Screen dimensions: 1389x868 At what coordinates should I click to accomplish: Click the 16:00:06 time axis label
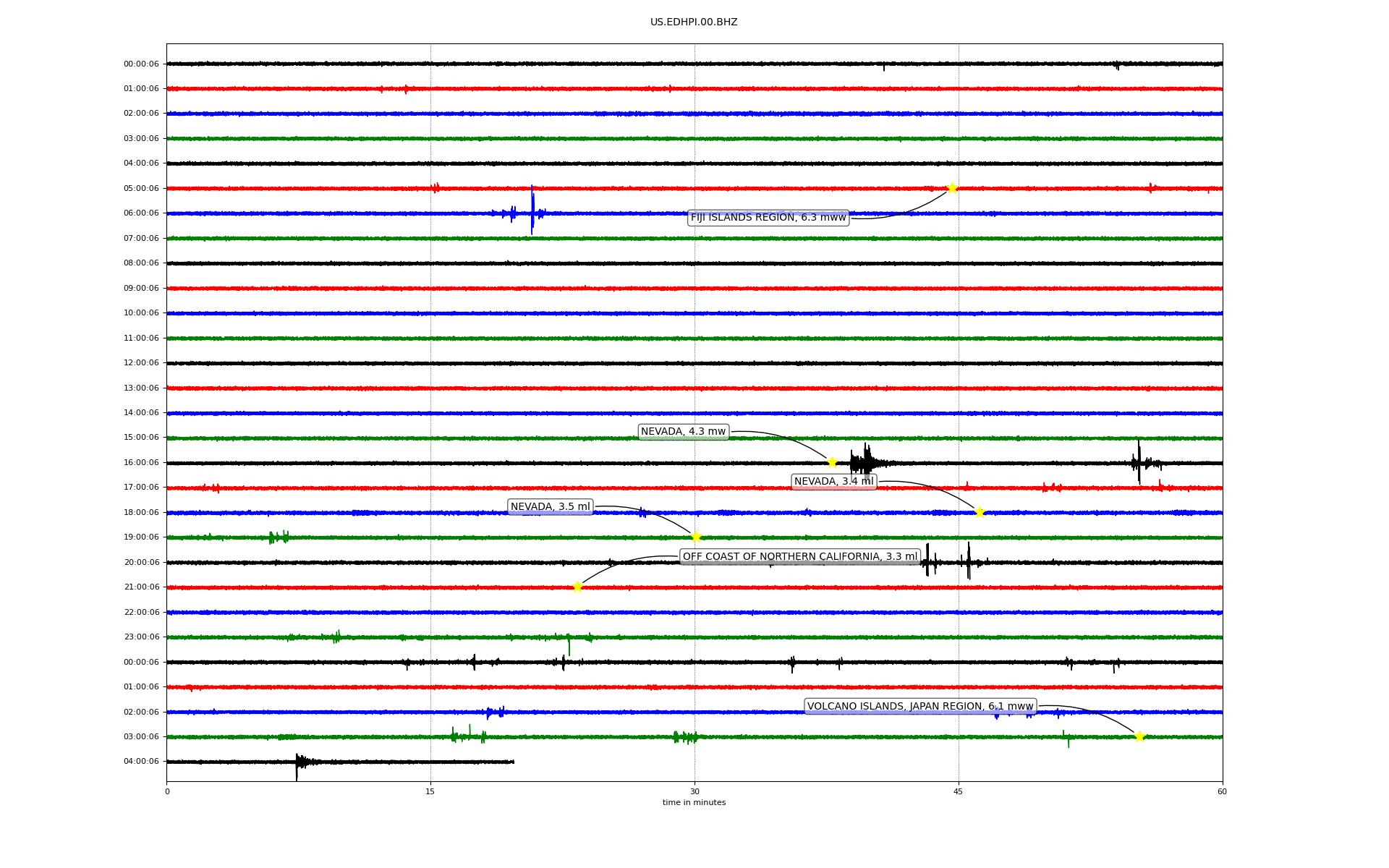(141, 463)
